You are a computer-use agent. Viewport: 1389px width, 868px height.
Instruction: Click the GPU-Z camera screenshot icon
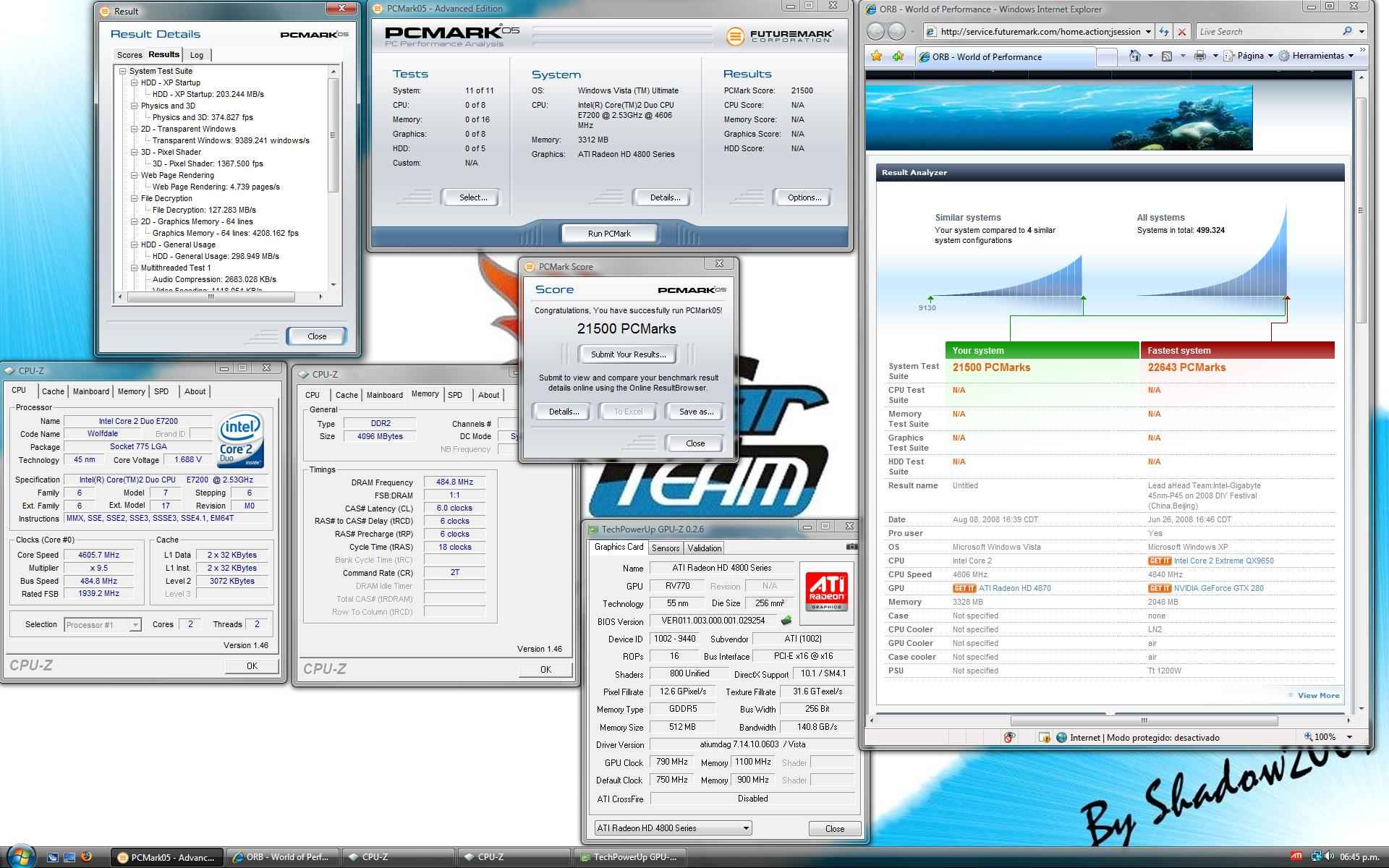[x=851, y=547]
